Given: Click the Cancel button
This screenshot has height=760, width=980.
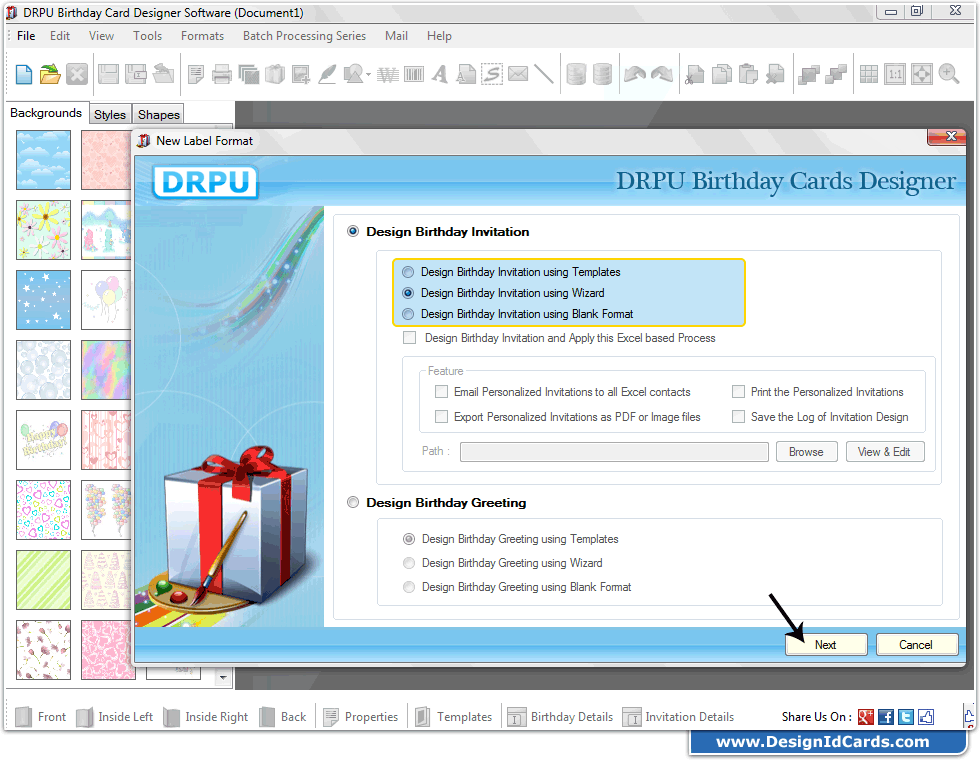Looking at the screenshot, I should [x=916, y=644].
